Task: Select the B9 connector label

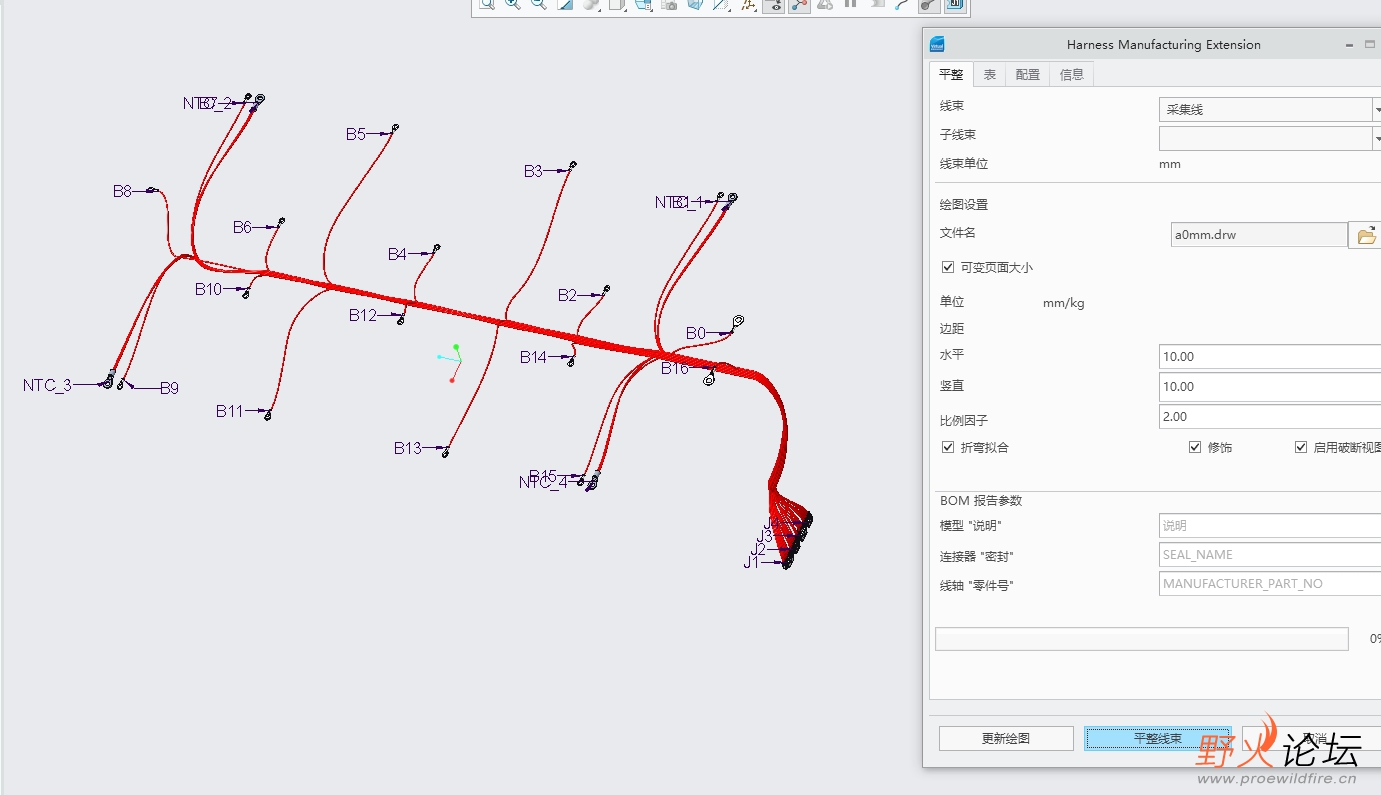Action: coord(169,388)
